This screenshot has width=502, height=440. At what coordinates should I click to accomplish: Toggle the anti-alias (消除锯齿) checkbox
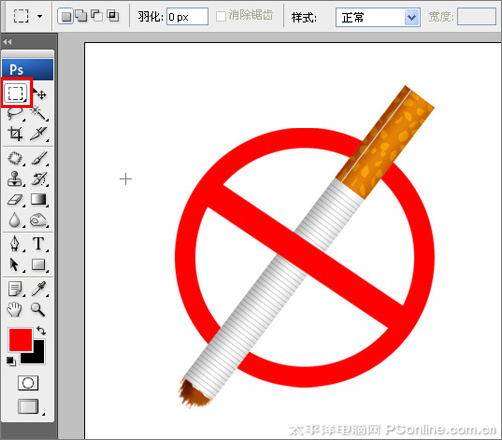point(221,16)
